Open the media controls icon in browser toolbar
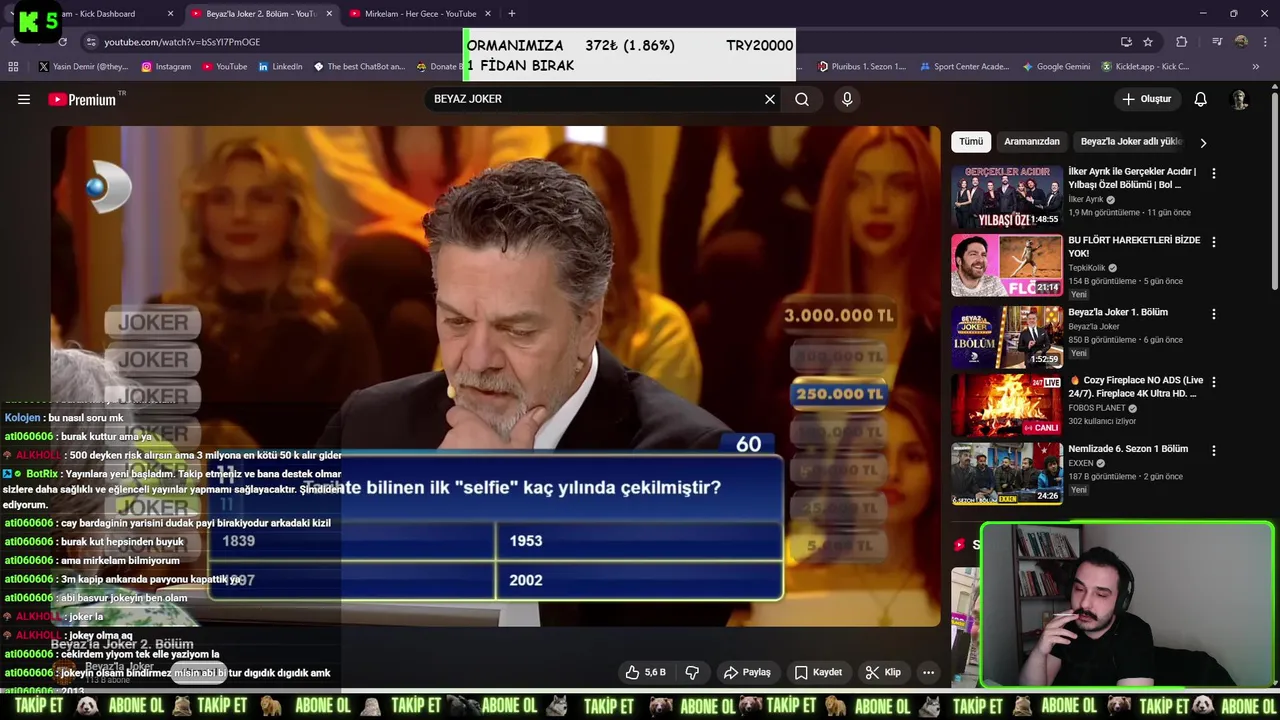1280x720 pixels. 1217,42
